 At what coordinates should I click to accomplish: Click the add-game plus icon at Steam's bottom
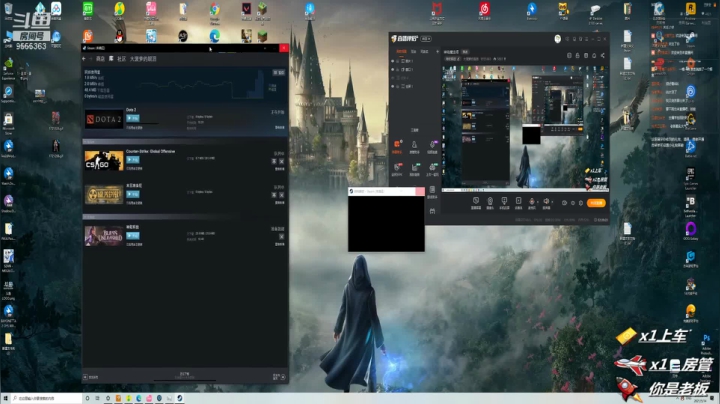(x=85, y=377)
